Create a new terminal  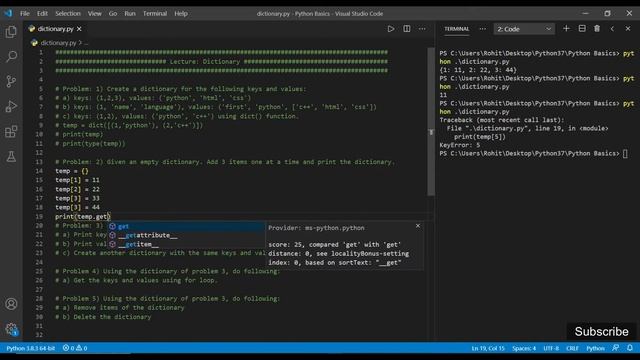(566, 29)
